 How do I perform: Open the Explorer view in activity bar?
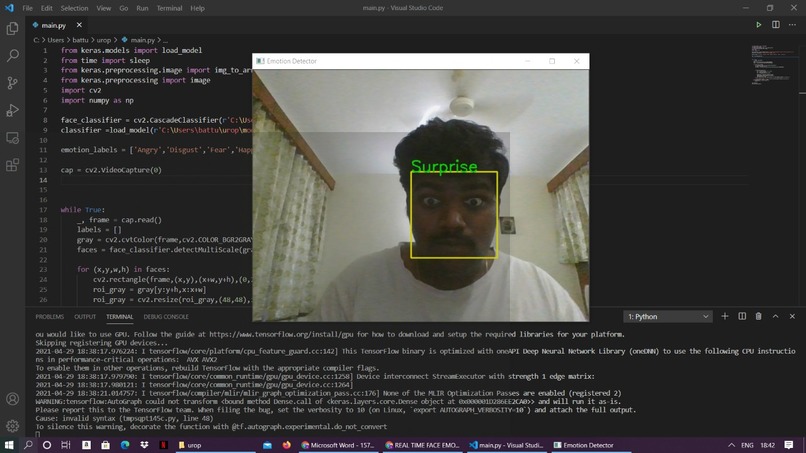click(12, 28)
